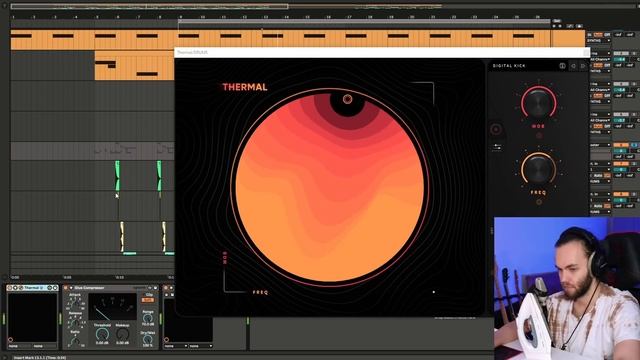Click the THERMAL logo in the plugin
The width and height of the screenshot is (640, 360).
tap(244, 87)
